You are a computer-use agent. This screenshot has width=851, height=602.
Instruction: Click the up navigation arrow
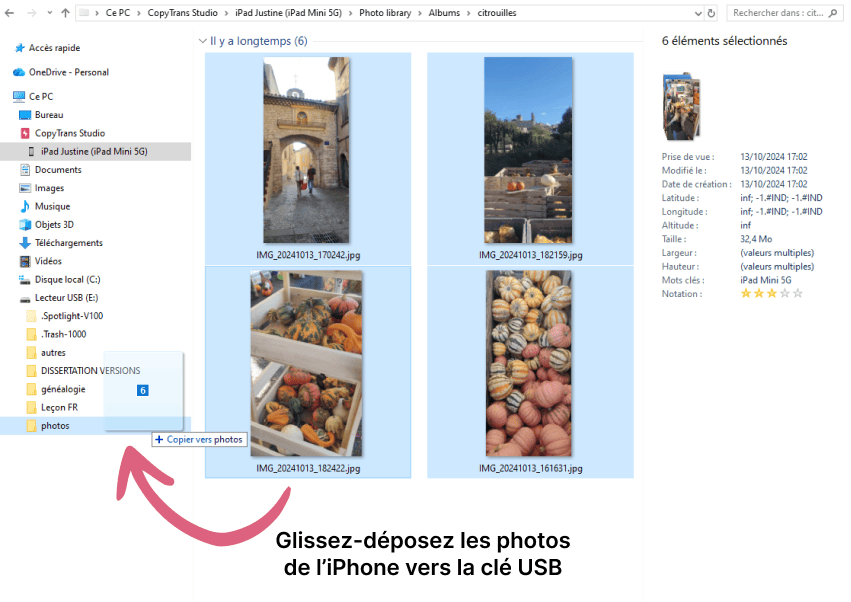click(66, 13)
